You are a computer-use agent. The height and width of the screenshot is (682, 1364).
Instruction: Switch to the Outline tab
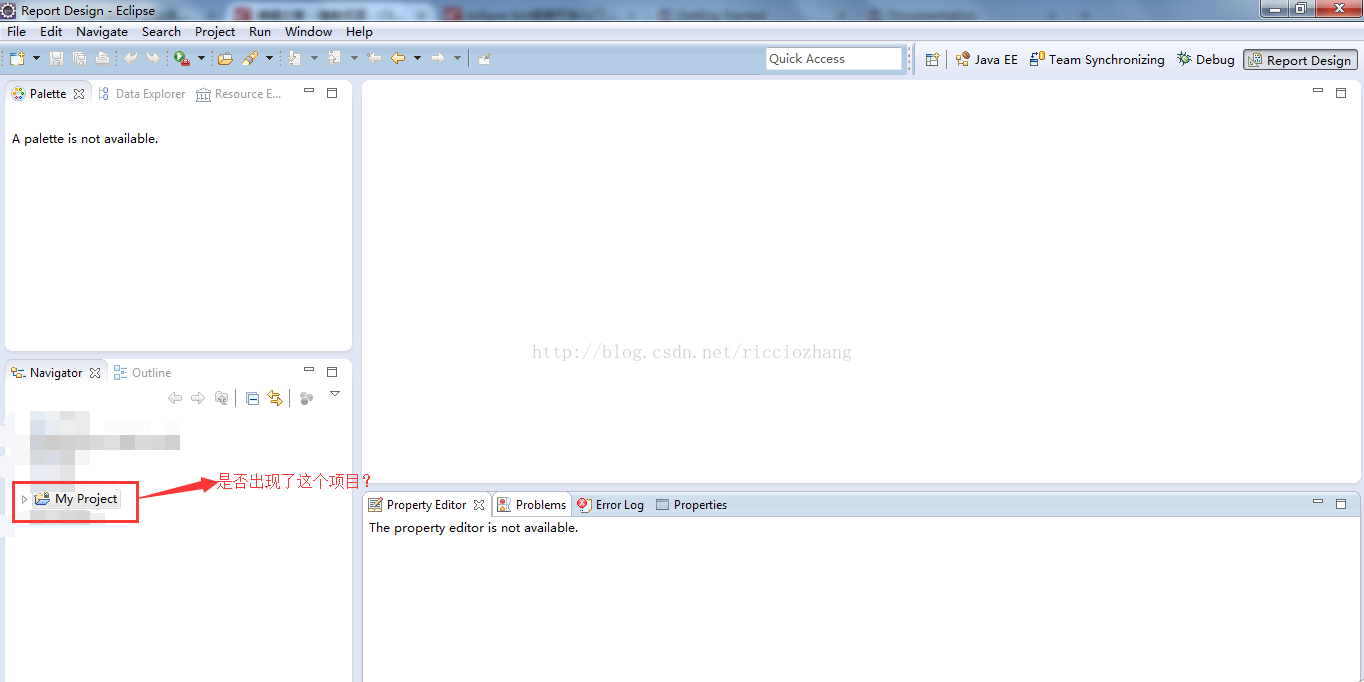[x=142, y=373]
